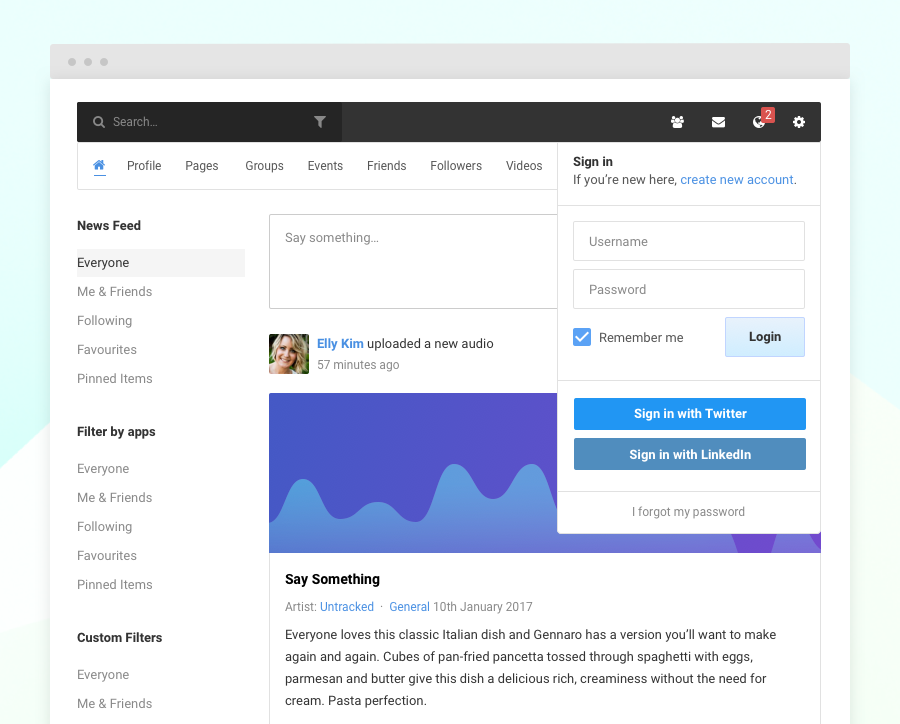Open the Events tab
The image size is (900, 724).
coord(325,166)
